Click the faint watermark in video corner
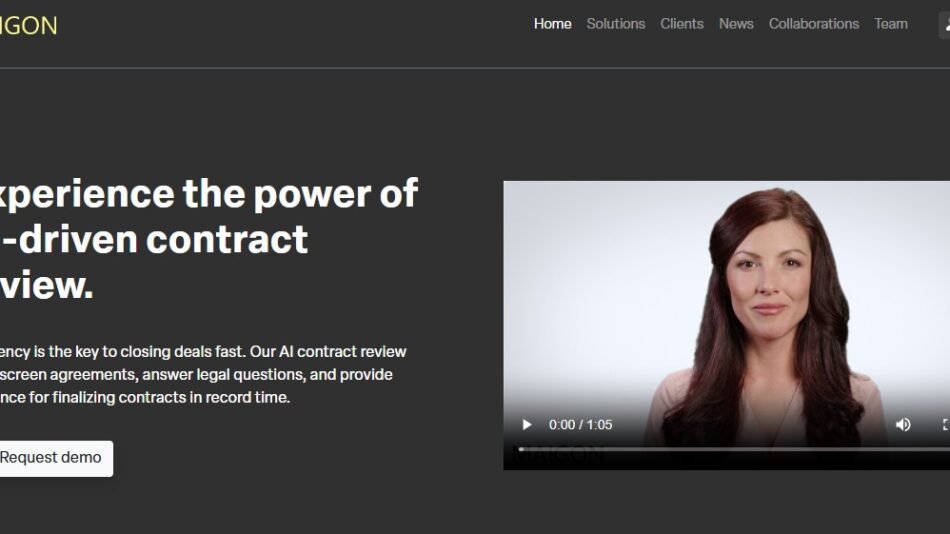Screen dimensions: 950x534 tap(559, 455)
